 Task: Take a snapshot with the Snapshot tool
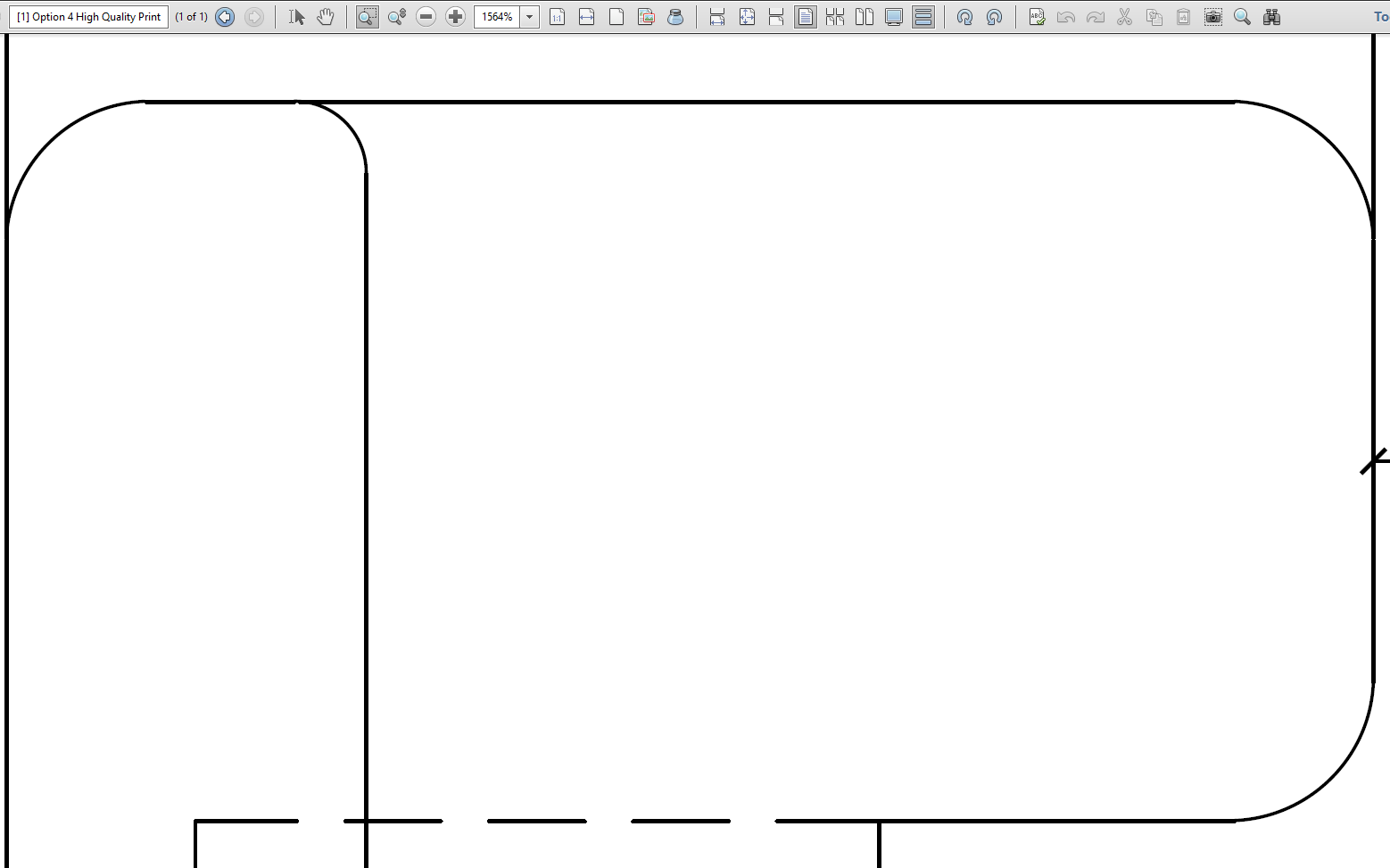click(1212, 16)
